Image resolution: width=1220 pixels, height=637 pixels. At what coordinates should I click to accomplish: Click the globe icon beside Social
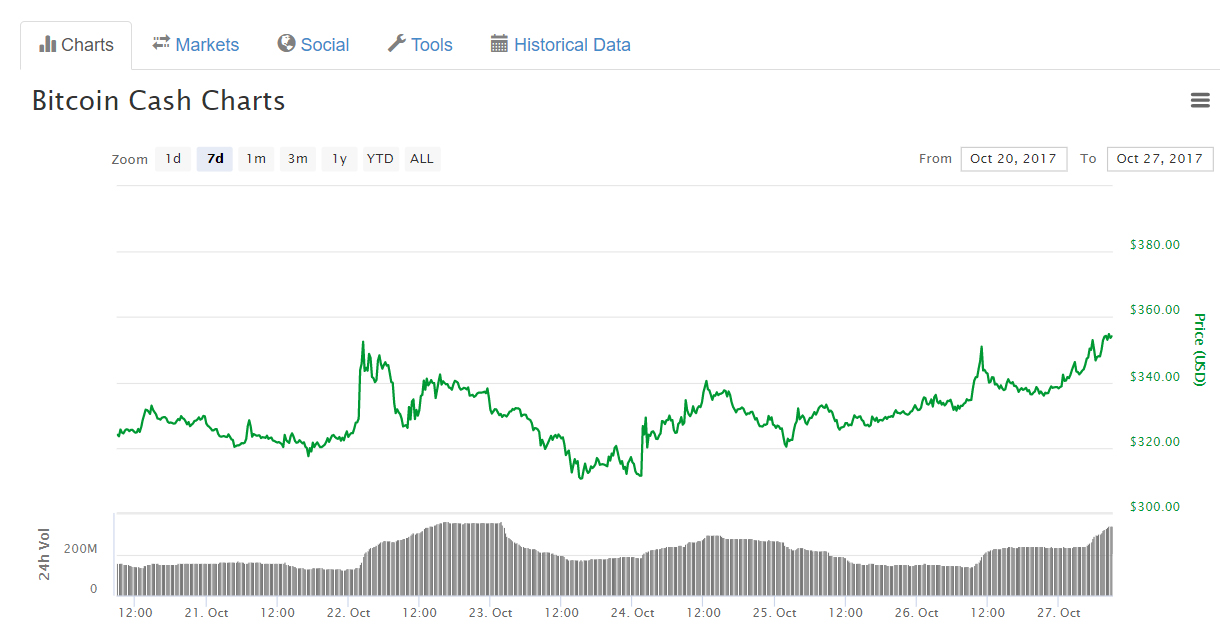pos(287,44)
